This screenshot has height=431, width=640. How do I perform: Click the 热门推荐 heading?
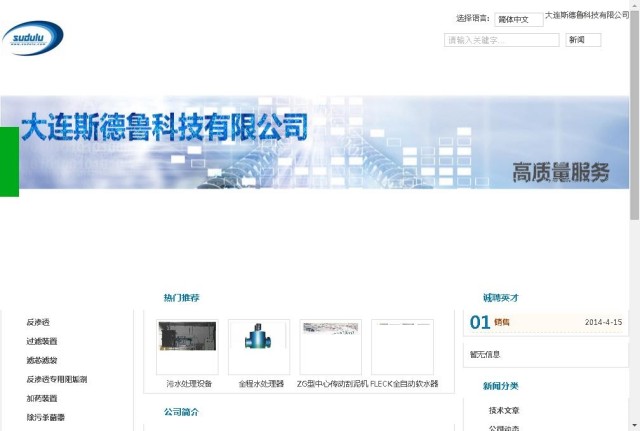181,298
